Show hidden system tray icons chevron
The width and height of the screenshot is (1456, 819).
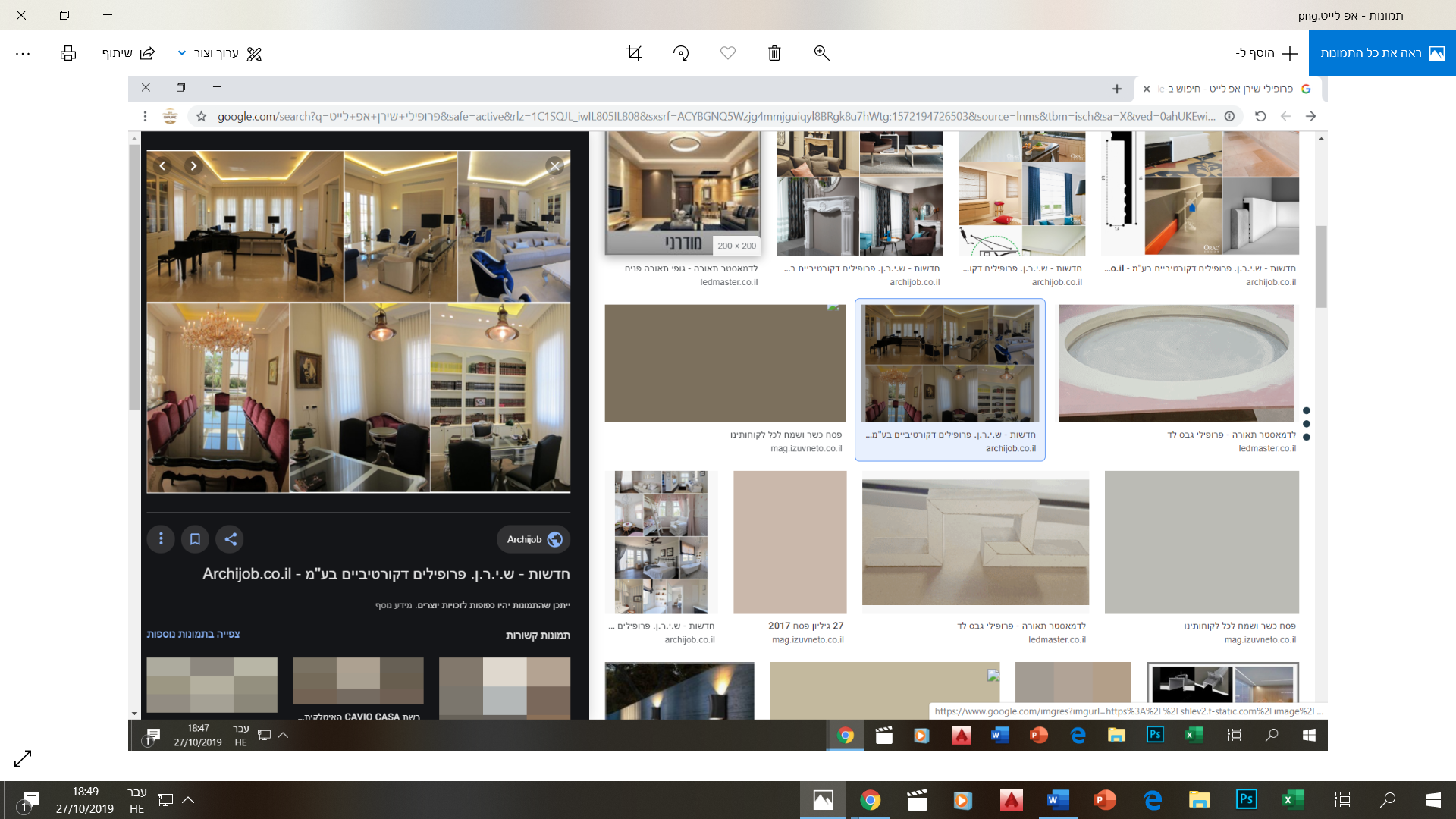[189, 799]
